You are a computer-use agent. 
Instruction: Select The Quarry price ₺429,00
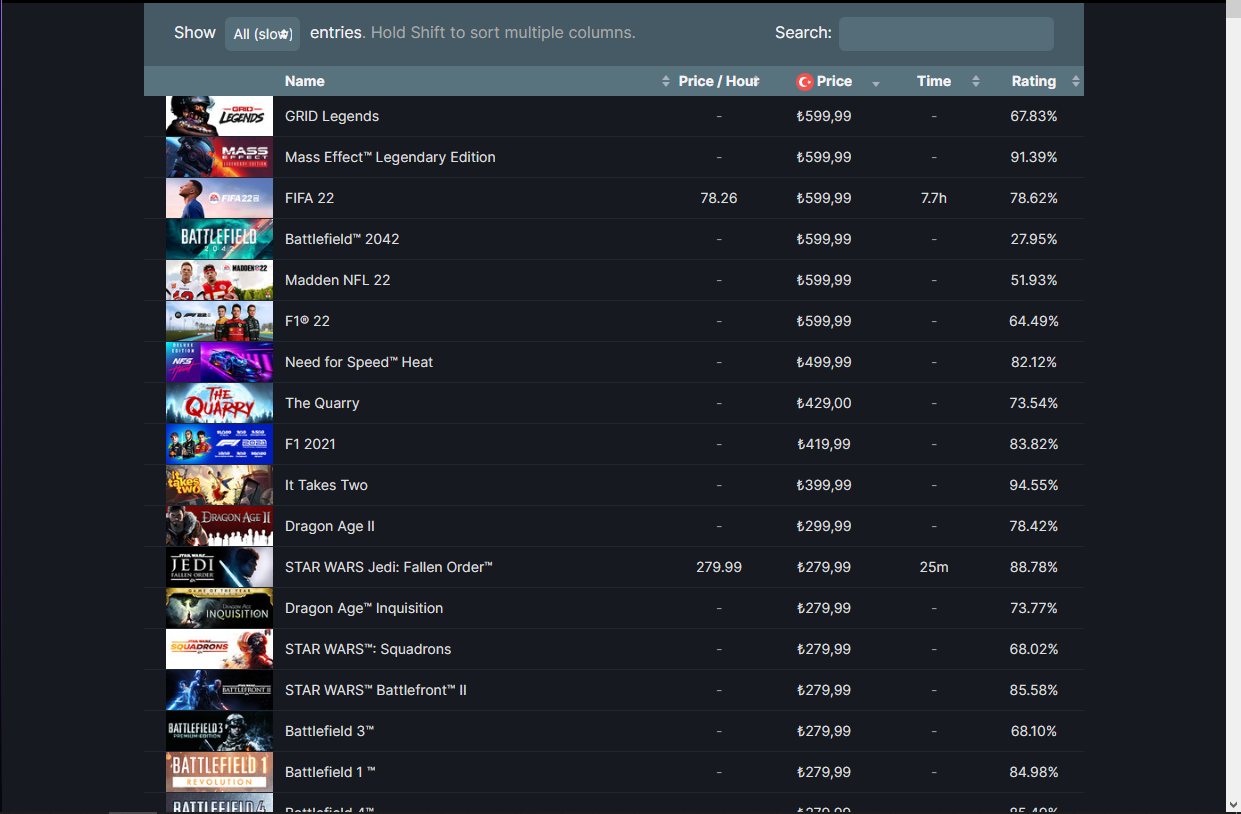[824, 403]
